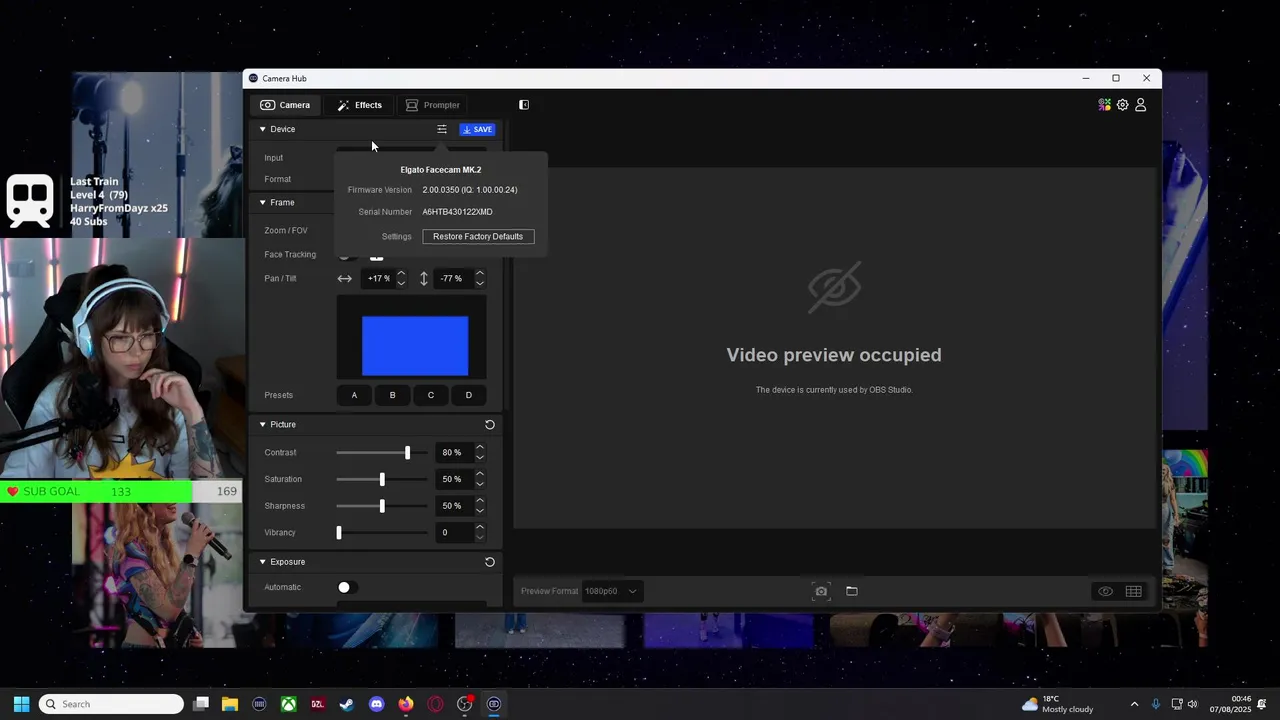1280x720 pixels.
Task: Click the pan value field +17 %
Action: 379,279
